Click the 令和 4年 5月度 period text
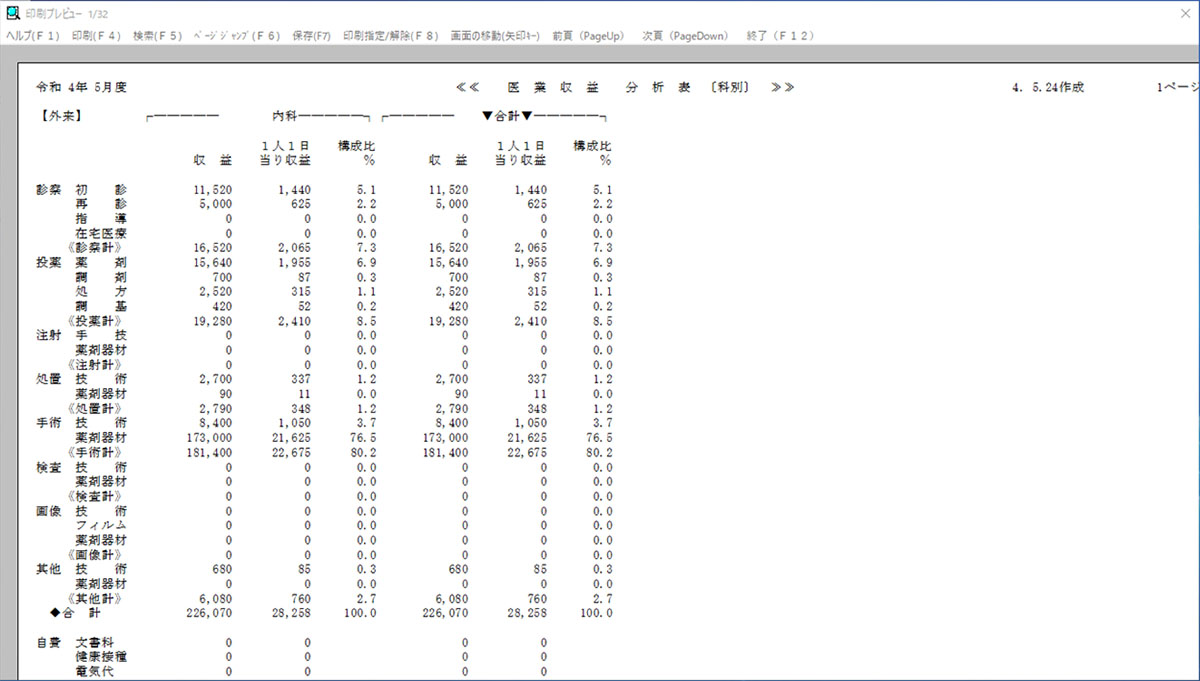The image size is (1200, 681). 81,87
